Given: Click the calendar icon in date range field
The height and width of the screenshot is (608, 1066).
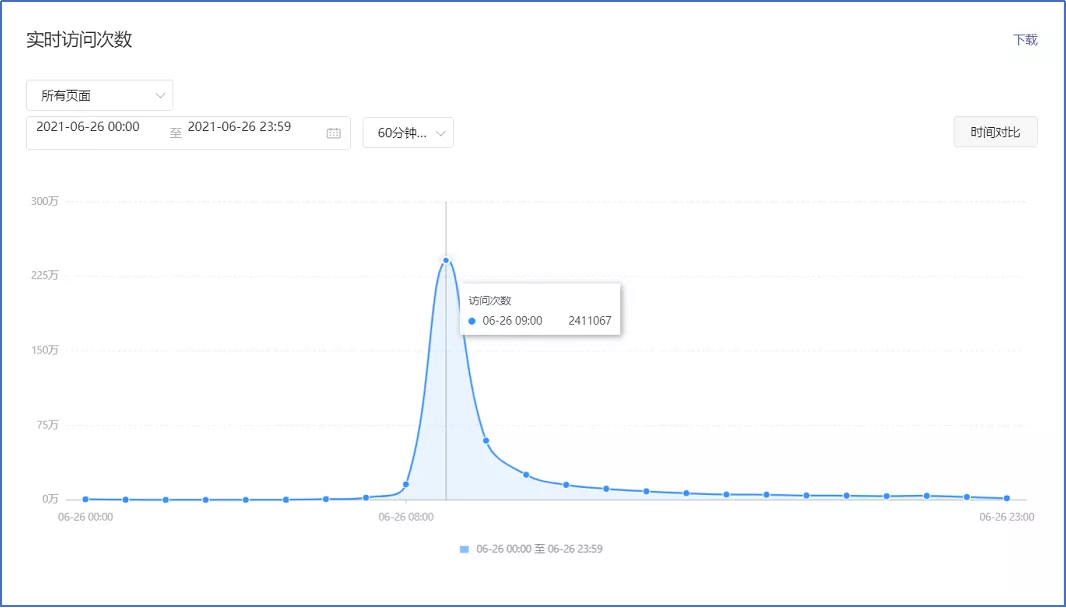Looking at the screenshot, I should [334, 133].
